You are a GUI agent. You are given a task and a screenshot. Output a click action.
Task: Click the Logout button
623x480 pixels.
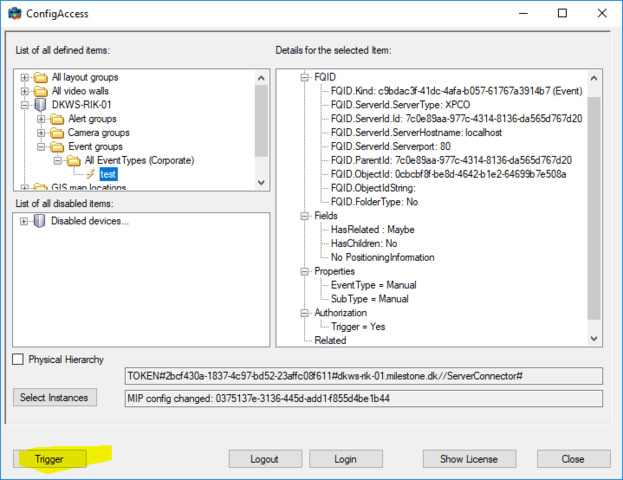pyautogui.click(x=265, y=459)
